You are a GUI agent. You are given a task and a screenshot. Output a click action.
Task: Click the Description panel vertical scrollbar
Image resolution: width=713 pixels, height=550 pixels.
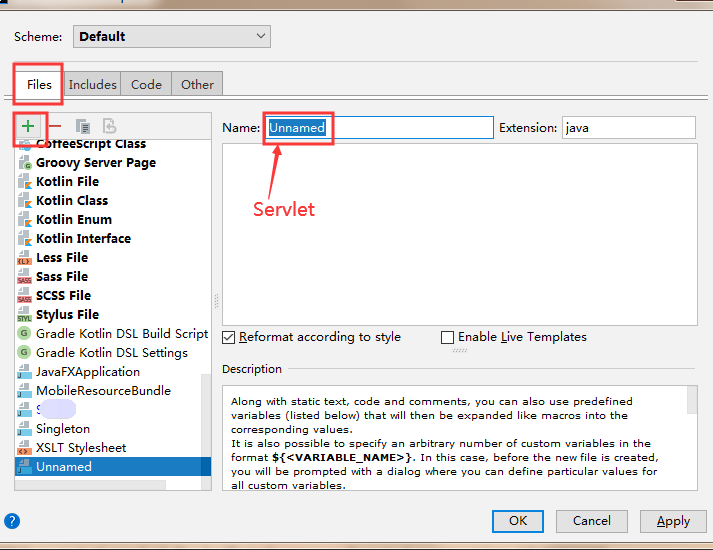(x=692, y=400)
